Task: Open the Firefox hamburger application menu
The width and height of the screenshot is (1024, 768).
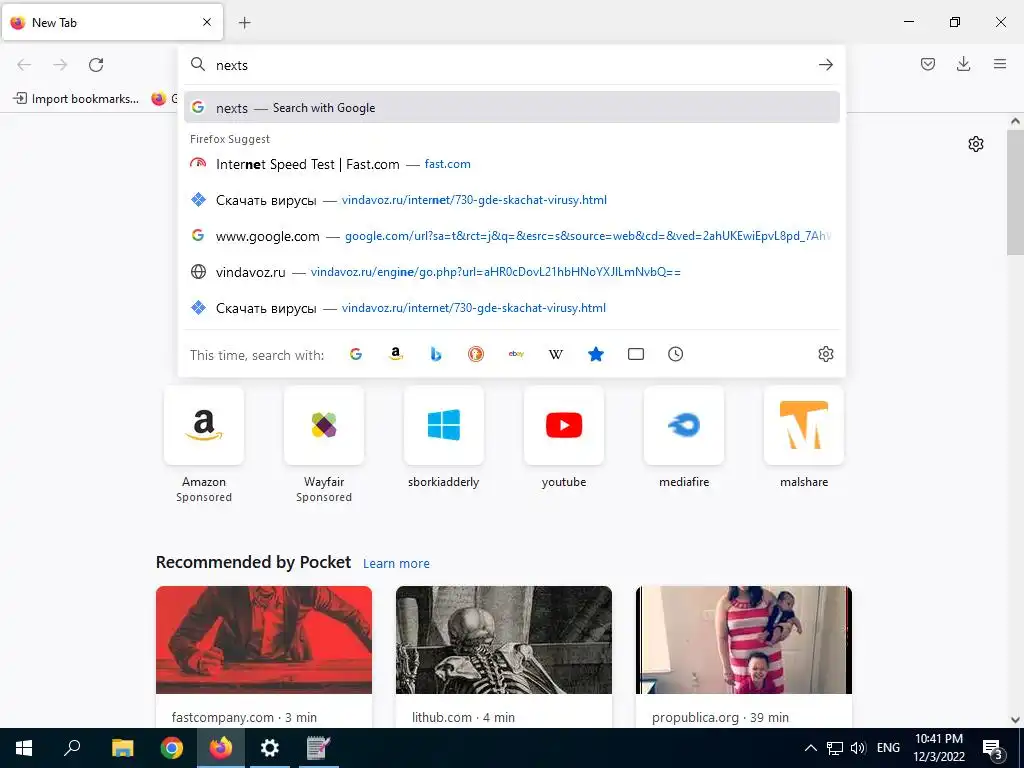Action: tap(999, 64)
